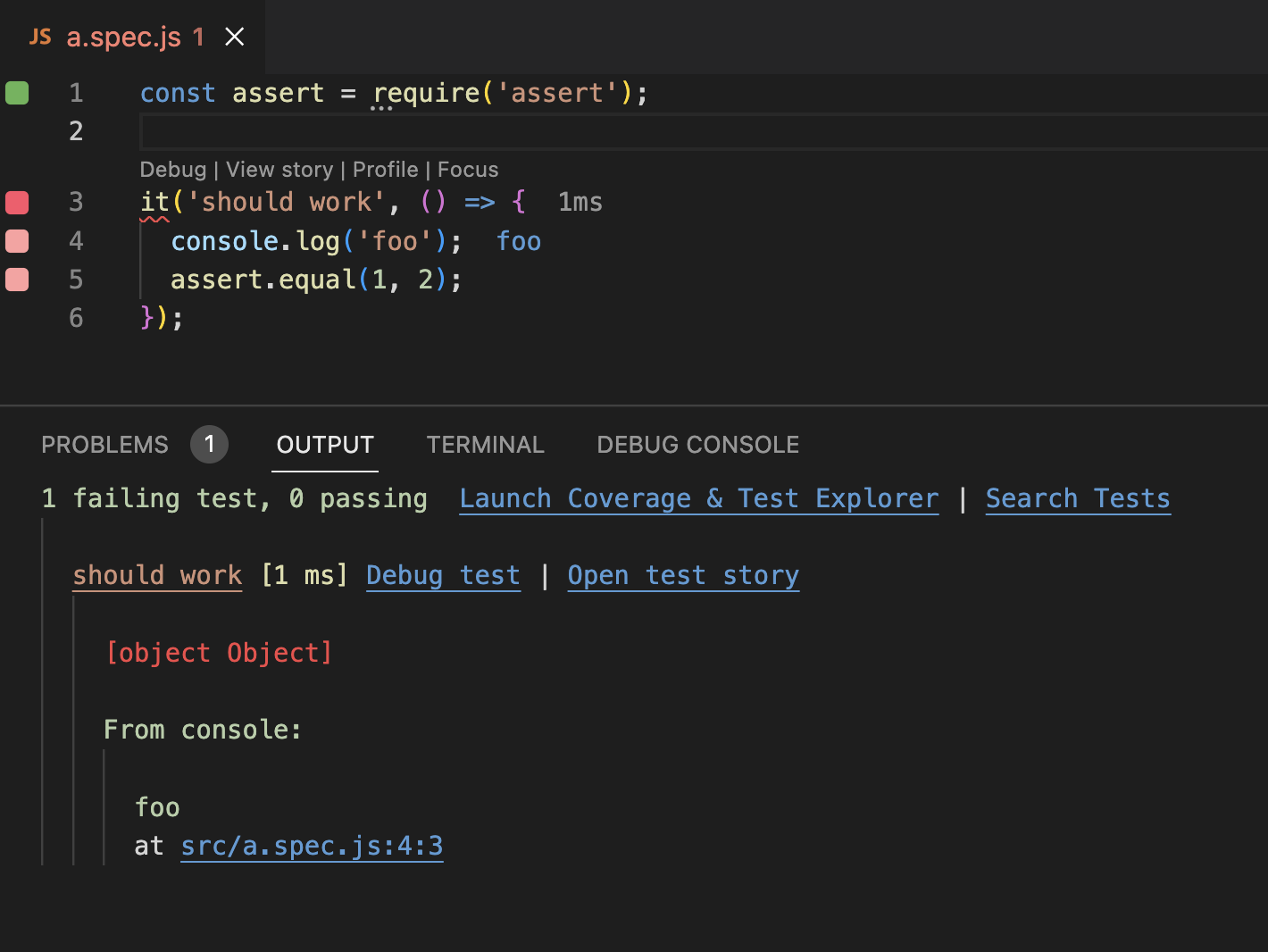Launch Coverage & Test Explorer

(x=698, y=498)
